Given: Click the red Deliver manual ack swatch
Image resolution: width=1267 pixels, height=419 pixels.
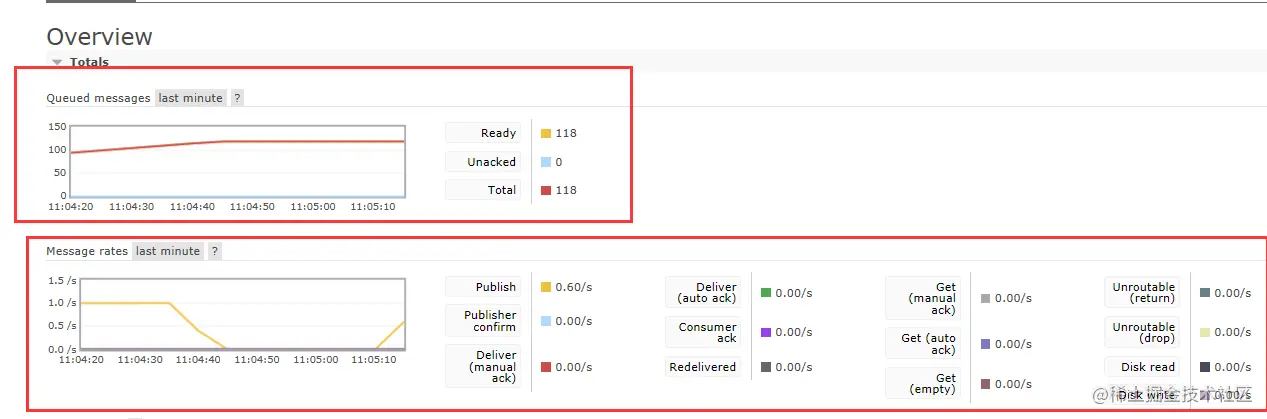Looking at the screenshot, I should (546, 367).
